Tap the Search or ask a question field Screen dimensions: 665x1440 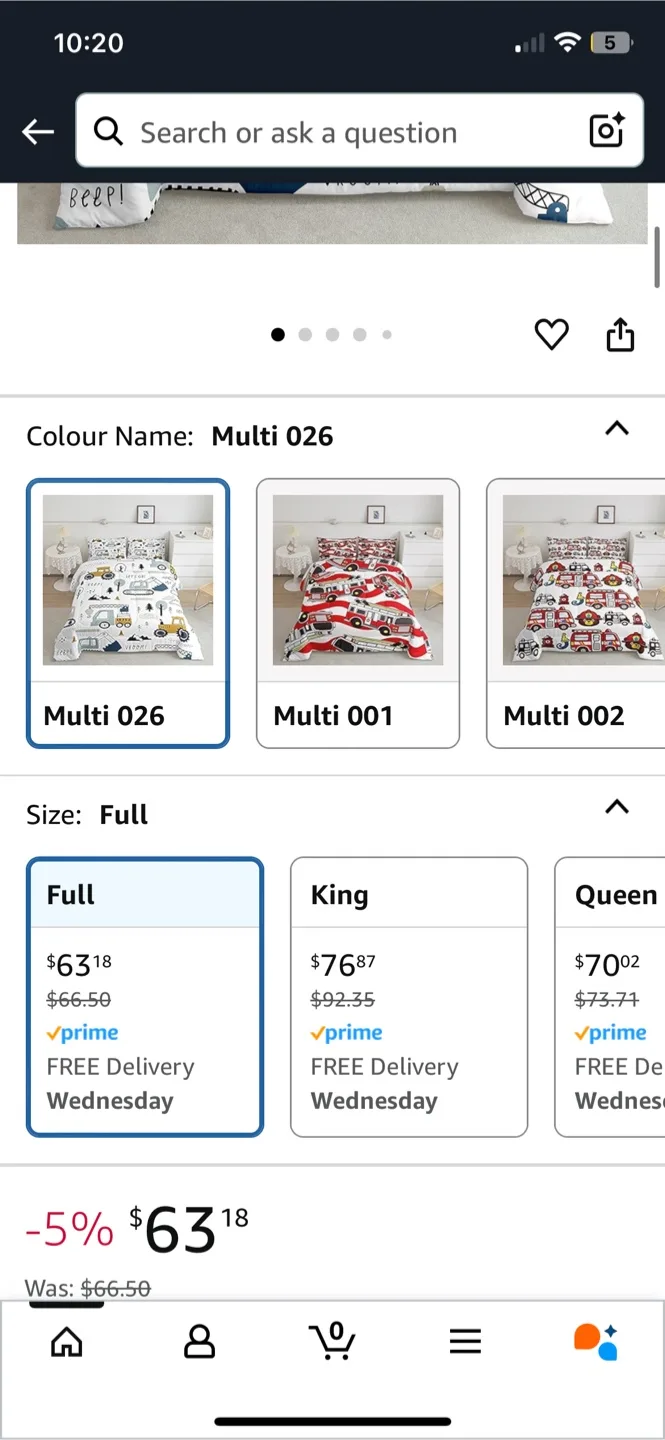[x=300, y=131]
